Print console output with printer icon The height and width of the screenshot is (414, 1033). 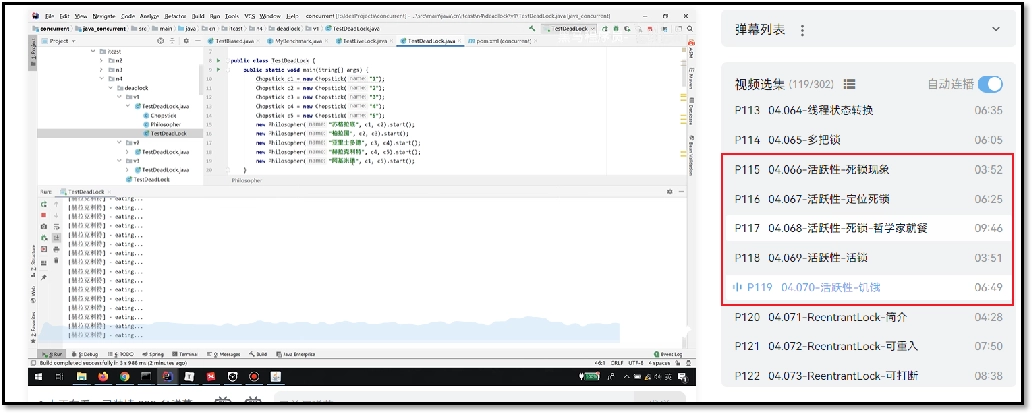coord(56,249)
